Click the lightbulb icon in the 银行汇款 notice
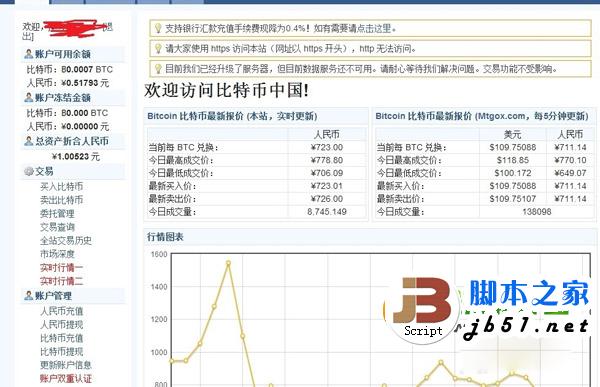The height and width of the screenshot is (387, 600). (x=158, y=28)
